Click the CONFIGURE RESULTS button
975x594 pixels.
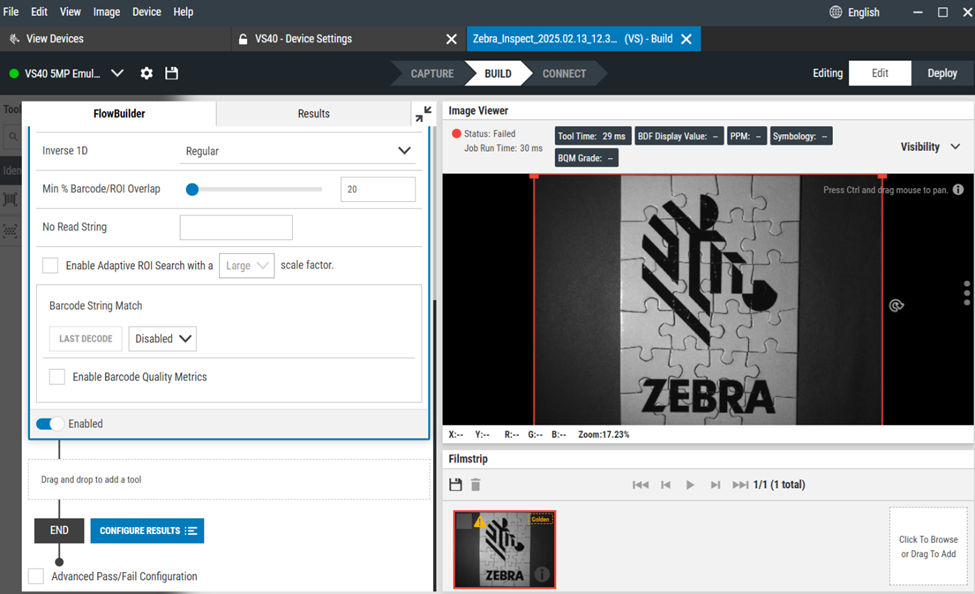coord(147,531)
